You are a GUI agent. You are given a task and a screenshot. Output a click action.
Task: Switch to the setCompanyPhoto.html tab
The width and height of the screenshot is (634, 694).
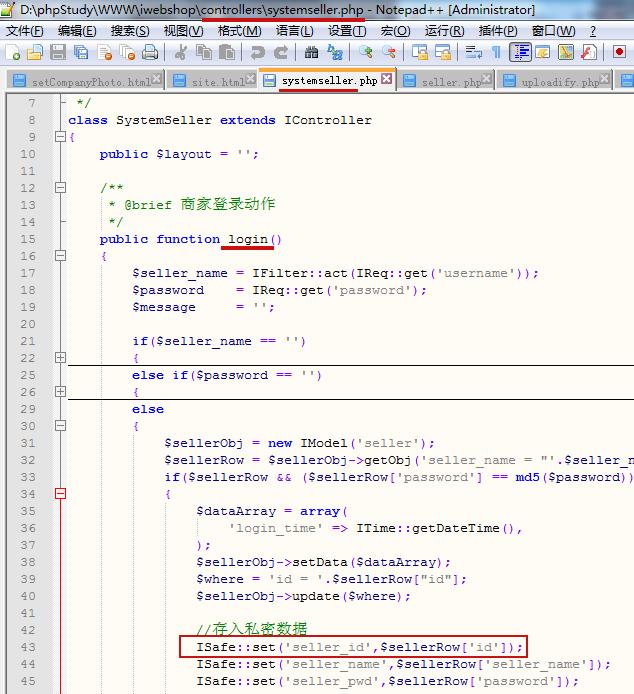(x=85, y=81)
